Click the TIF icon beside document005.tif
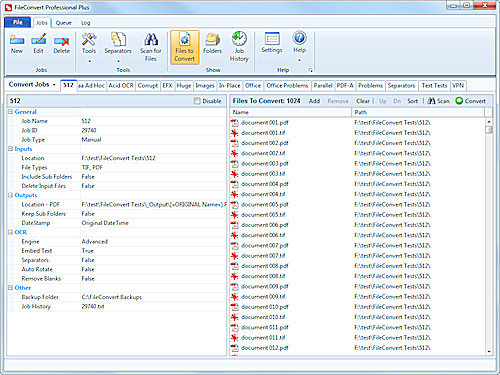 coord(235,215)
